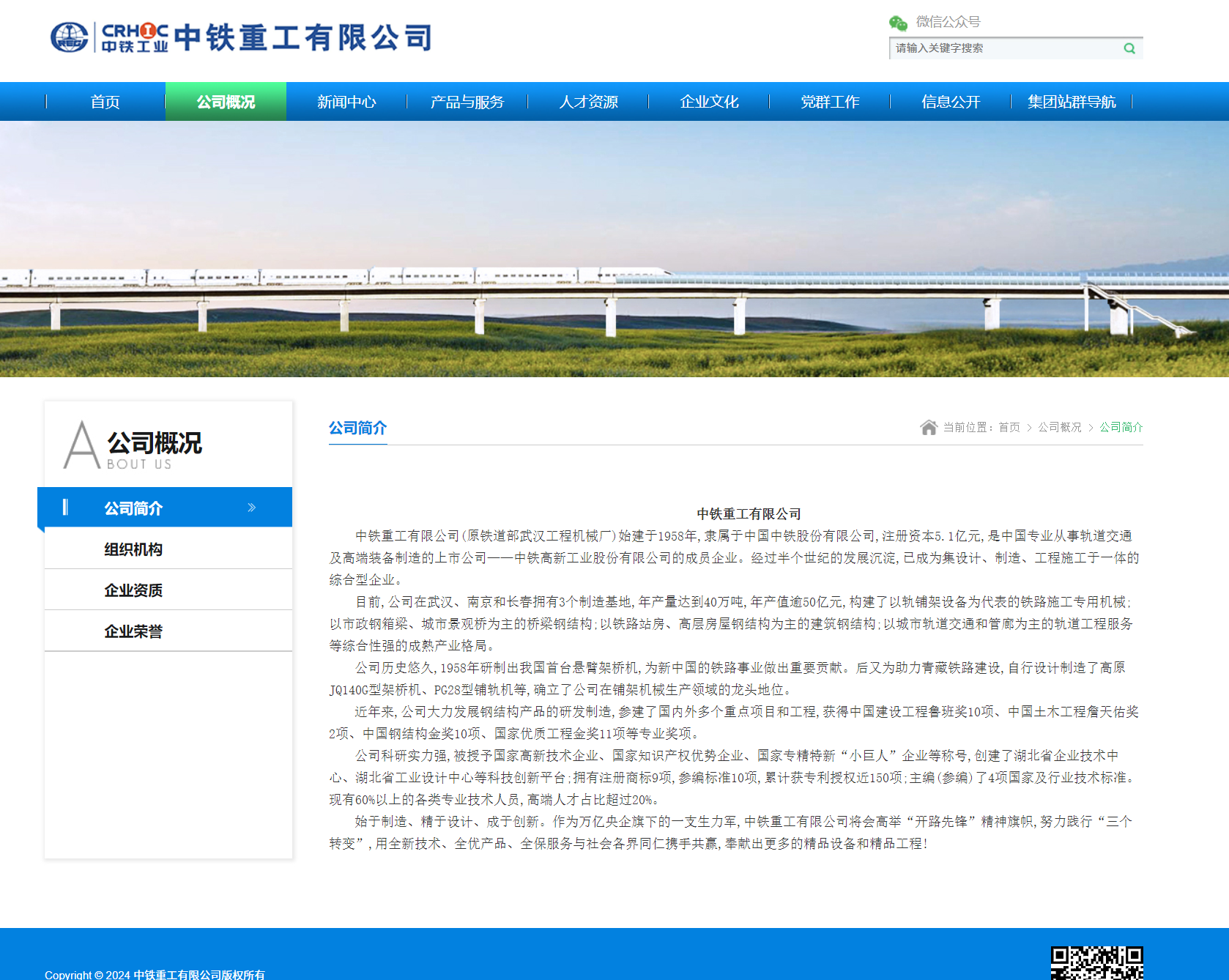Click the footer copyright text
The height and width of the screenshot is (980, 1229).
[x=155, y=974]
